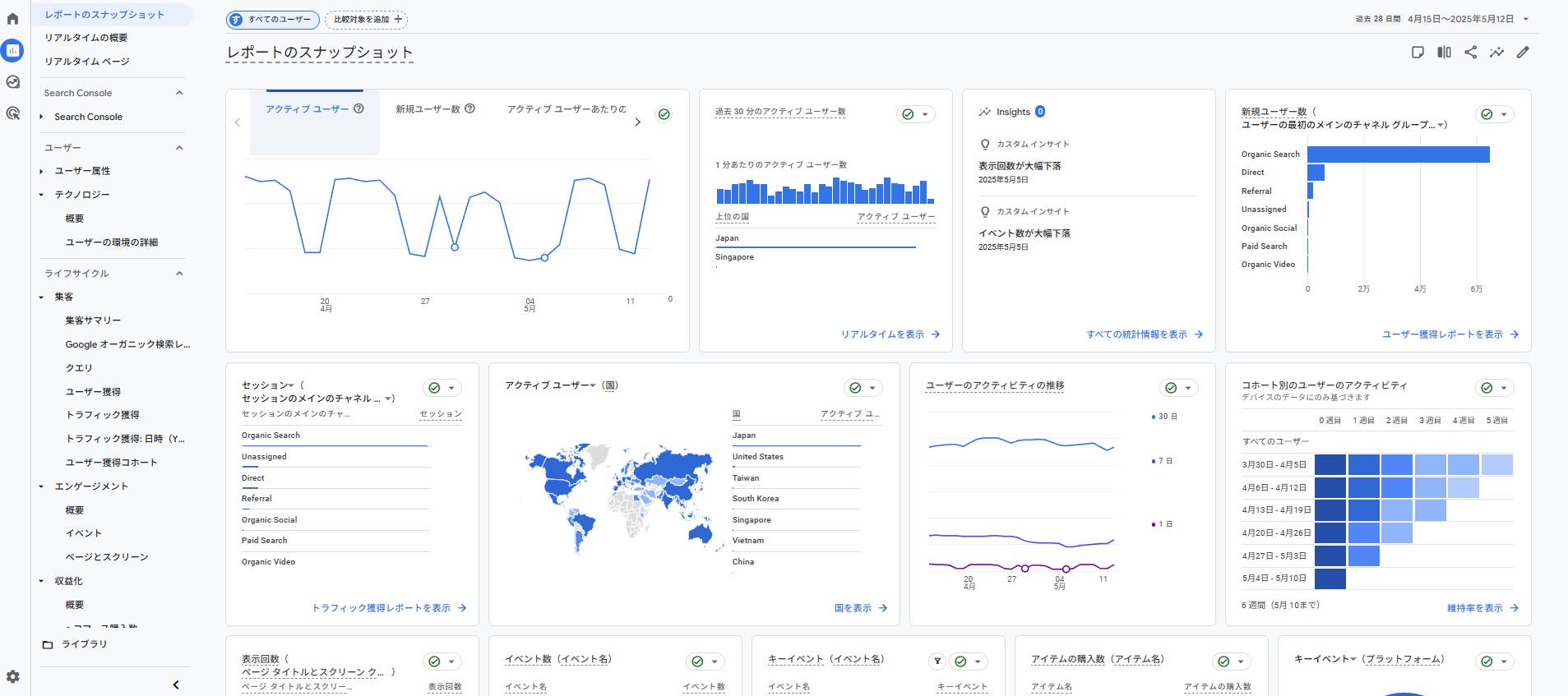Click the pencil edit report icon
This screenshot has height=696, width=1568.
click(1523, 53)
